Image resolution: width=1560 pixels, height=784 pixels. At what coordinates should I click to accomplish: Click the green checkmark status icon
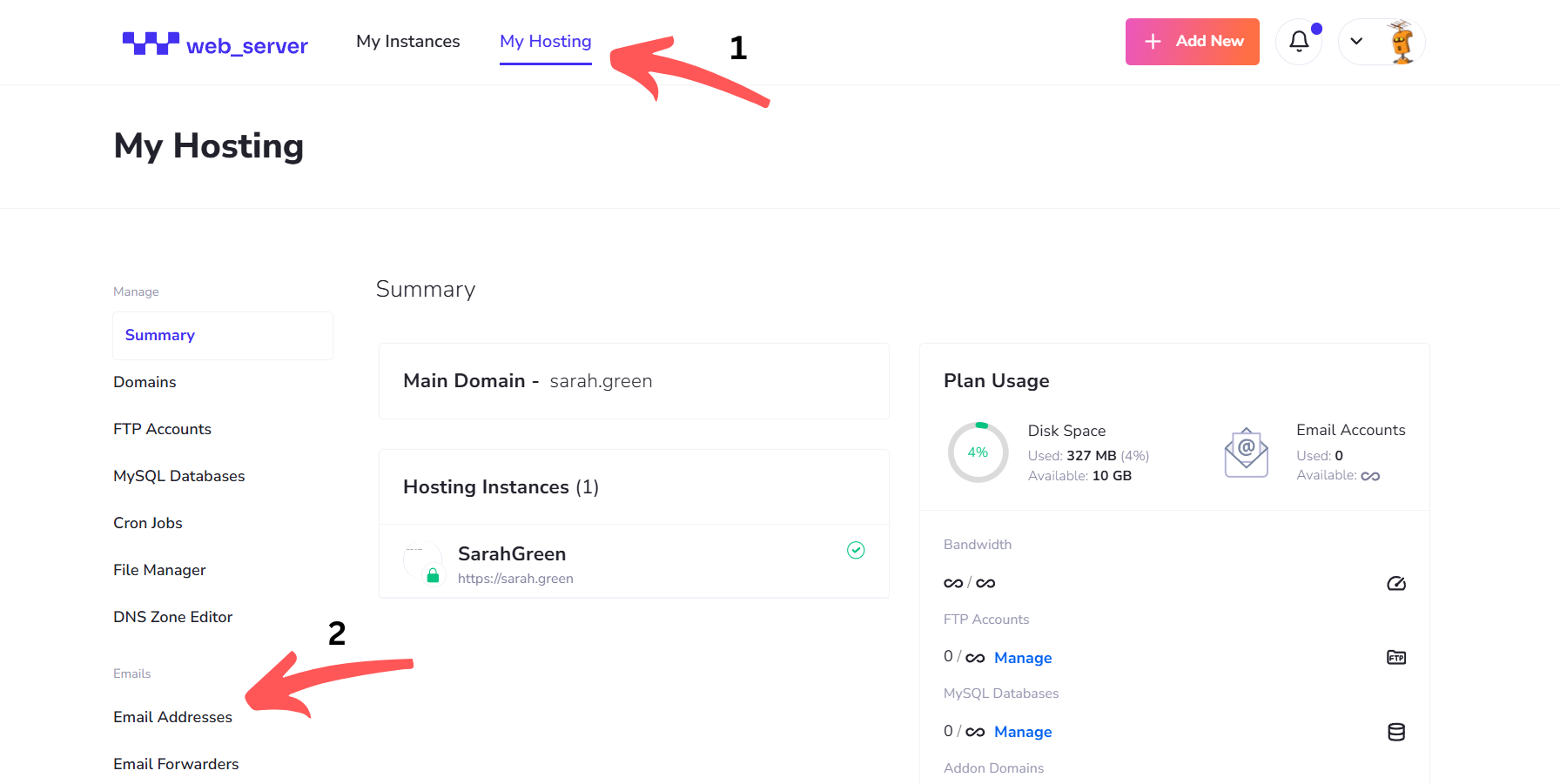pyautogui.click(x=856, y=550)
